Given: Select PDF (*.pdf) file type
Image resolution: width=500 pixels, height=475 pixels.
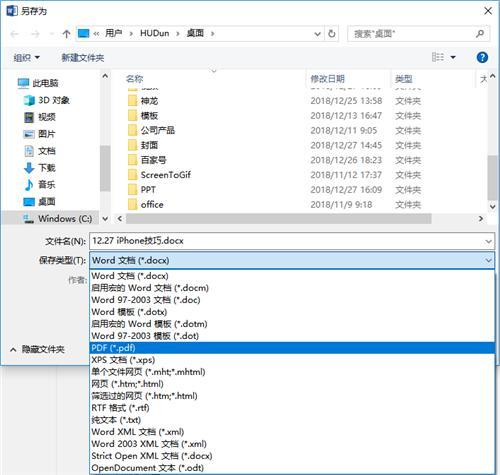Looking at the screenshot, I should coord(292,348).
